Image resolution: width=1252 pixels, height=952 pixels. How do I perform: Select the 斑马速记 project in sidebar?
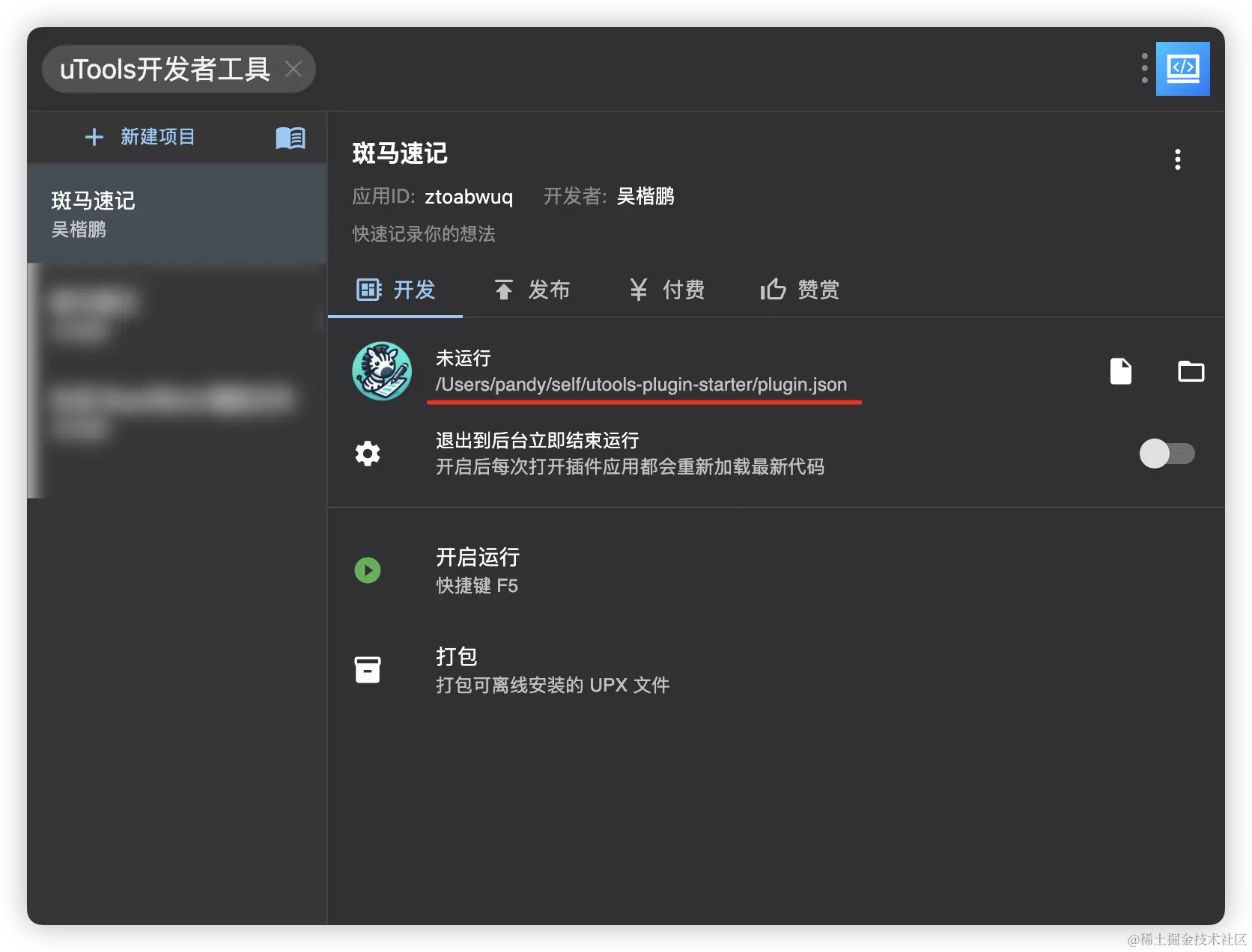click(x=177, y=214)
